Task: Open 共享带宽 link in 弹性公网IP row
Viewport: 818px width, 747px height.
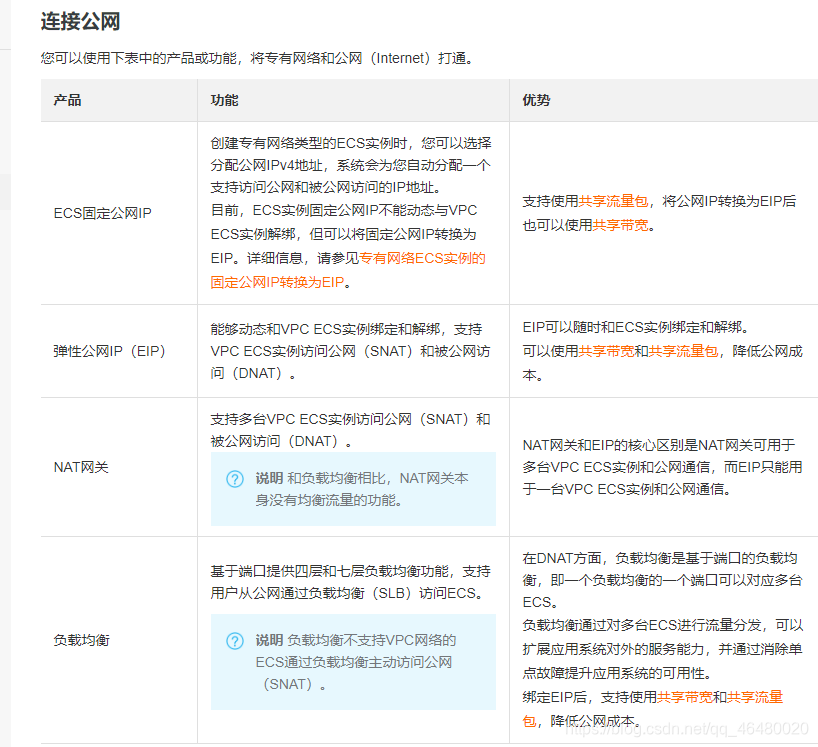Action: [x=606, y=351]
